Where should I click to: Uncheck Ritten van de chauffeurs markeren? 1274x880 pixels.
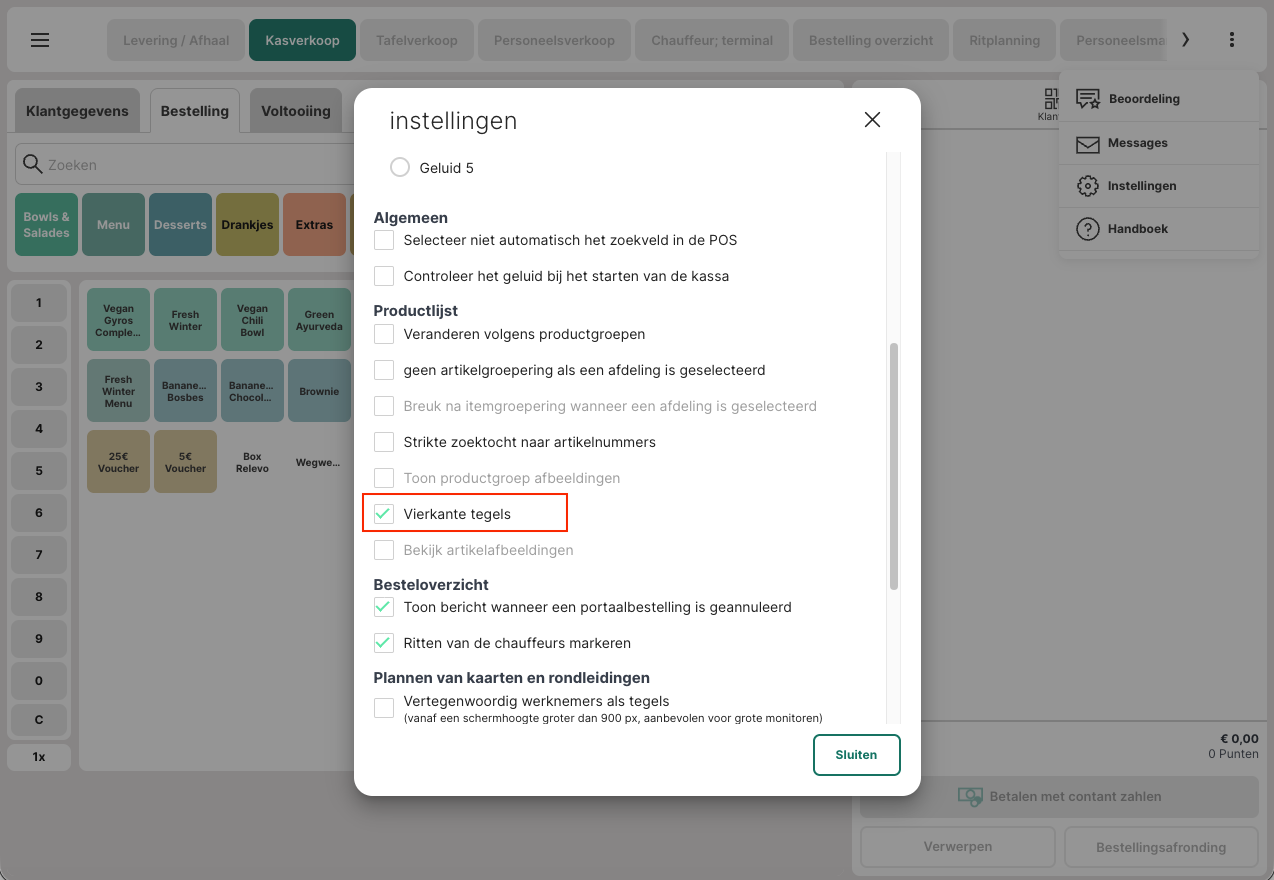384,643
